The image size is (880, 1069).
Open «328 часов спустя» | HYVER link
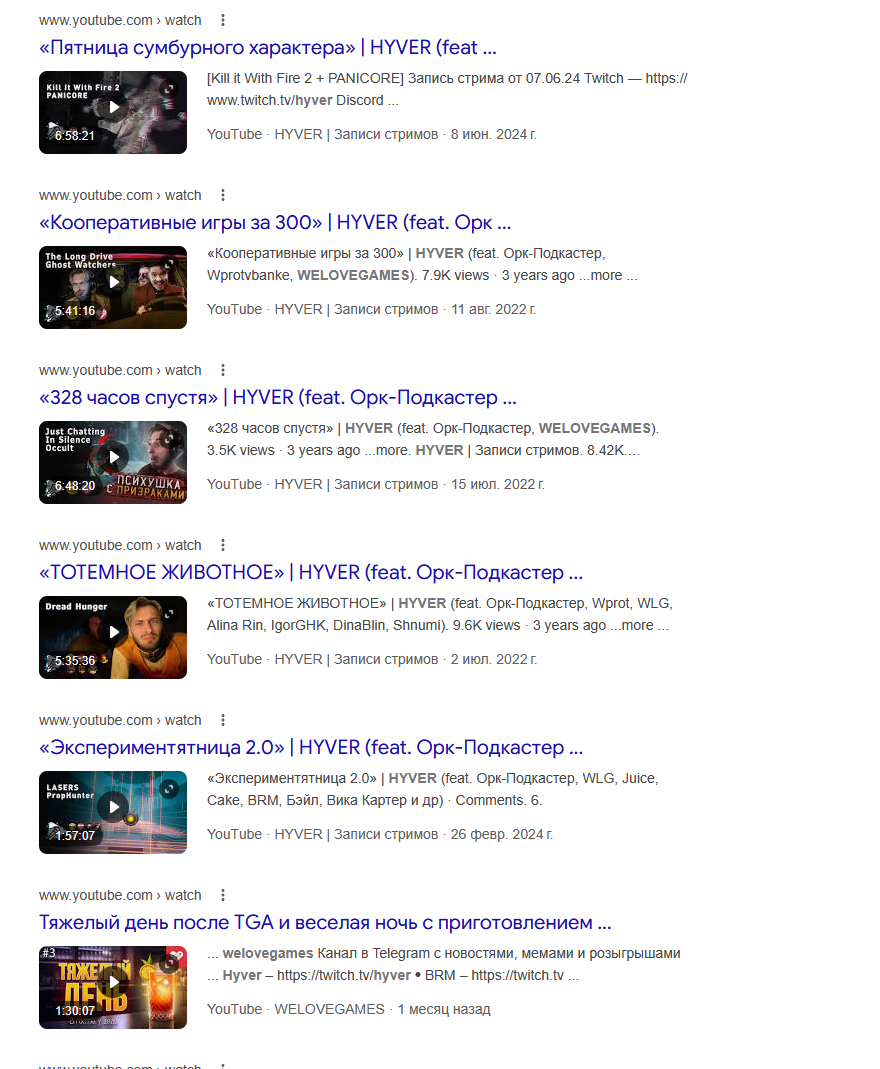click(x=277, y=397)
